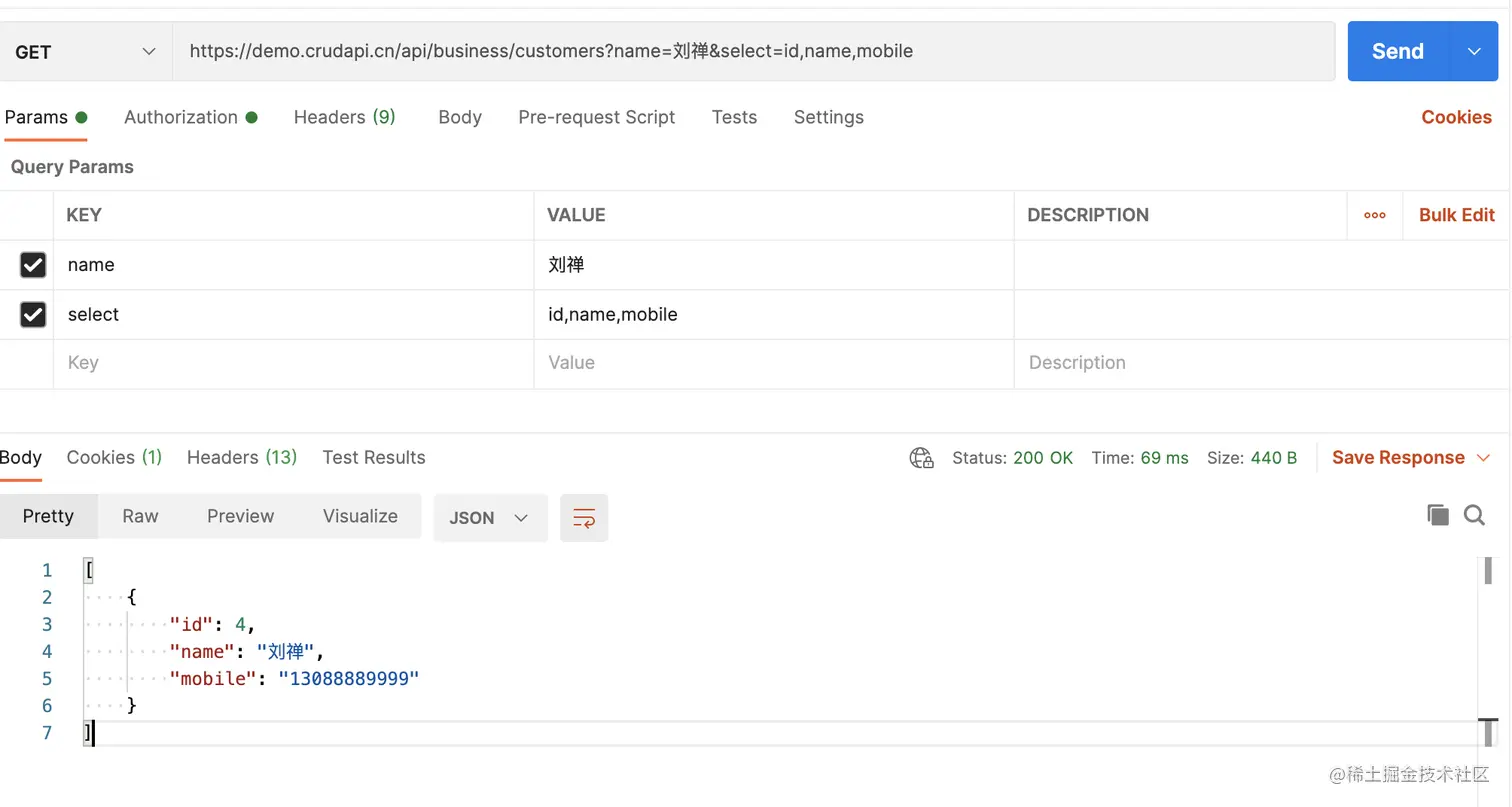1512x807 pixels.
Task: Click the VALUE column header
Action: click(576, 215)
